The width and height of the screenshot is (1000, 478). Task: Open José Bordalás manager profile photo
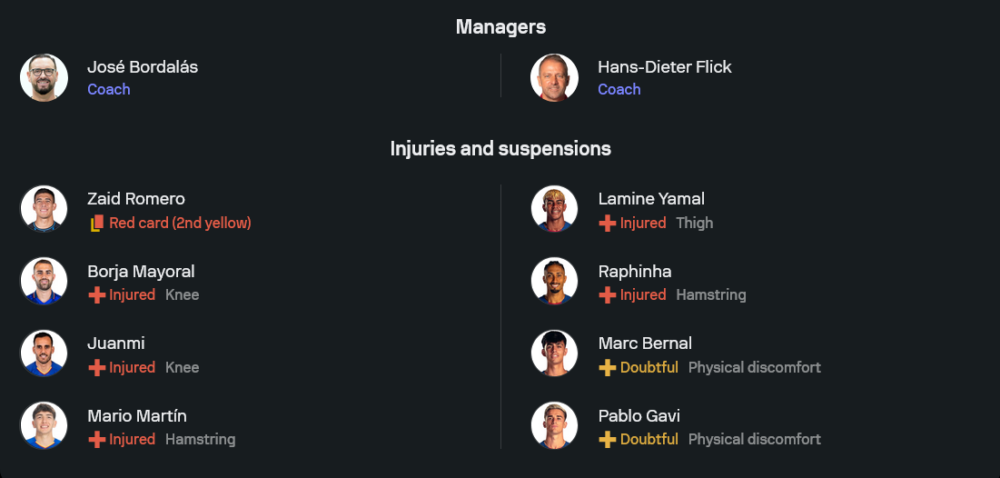click(x=44, y=77)
